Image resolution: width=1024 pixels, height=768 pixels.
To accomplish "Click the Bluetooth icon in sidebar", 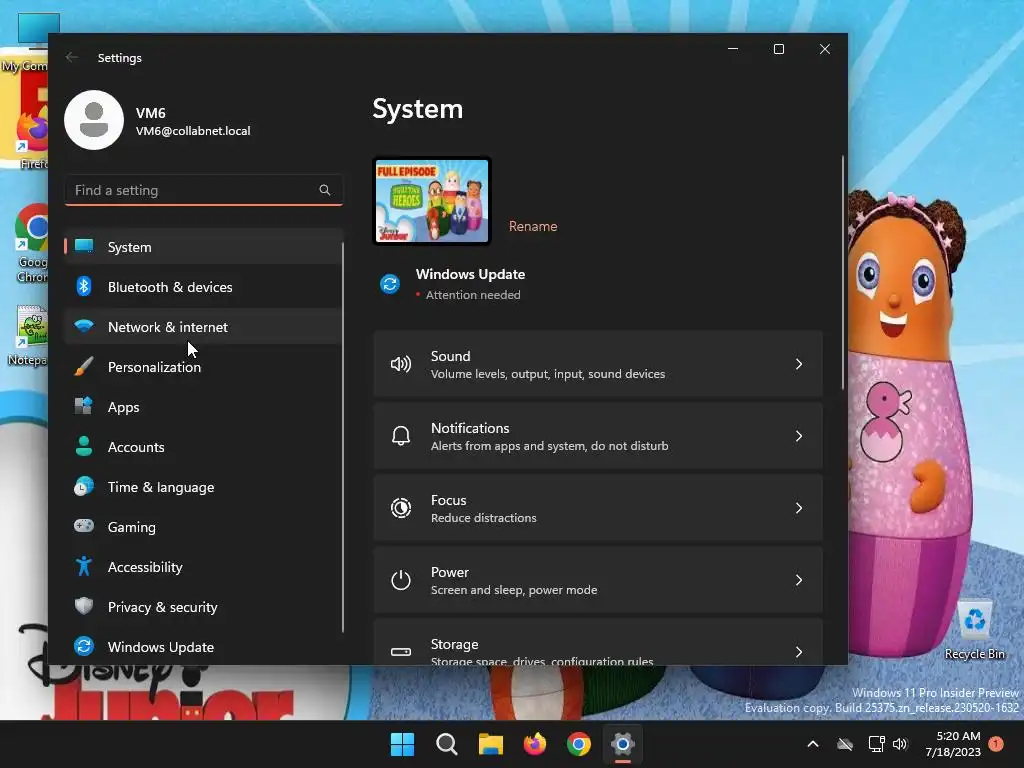I will click(x=84, y=286).
